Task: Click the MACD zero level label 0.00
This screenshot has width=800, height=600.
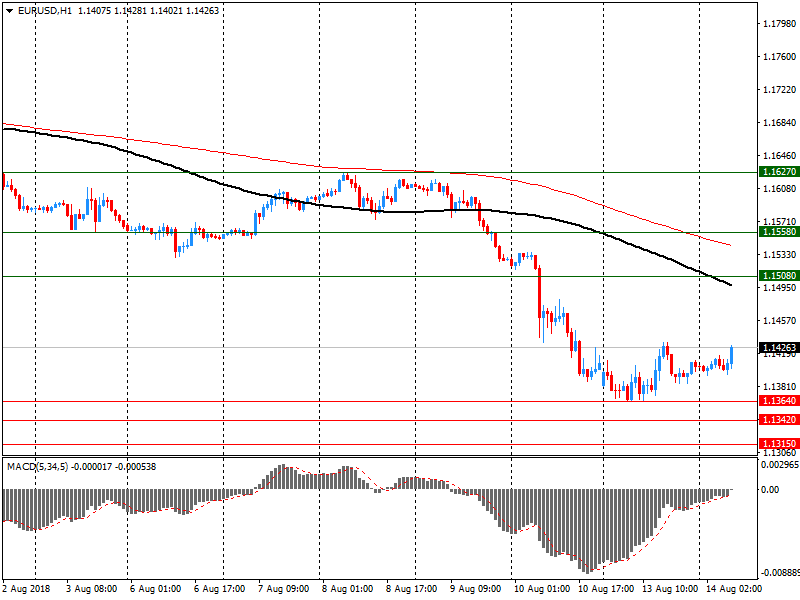Action: pos(770,490)
